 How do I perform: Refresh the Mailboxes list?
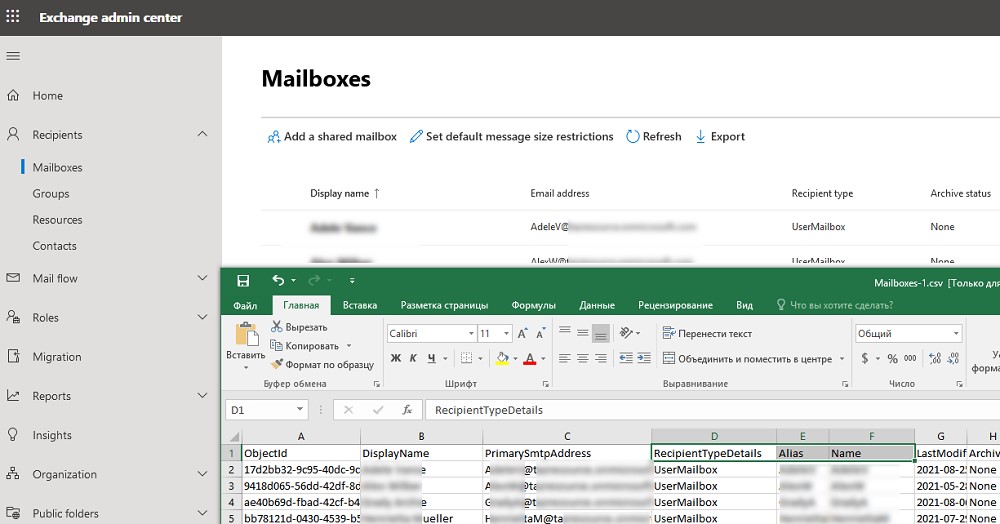pos(654,136)
